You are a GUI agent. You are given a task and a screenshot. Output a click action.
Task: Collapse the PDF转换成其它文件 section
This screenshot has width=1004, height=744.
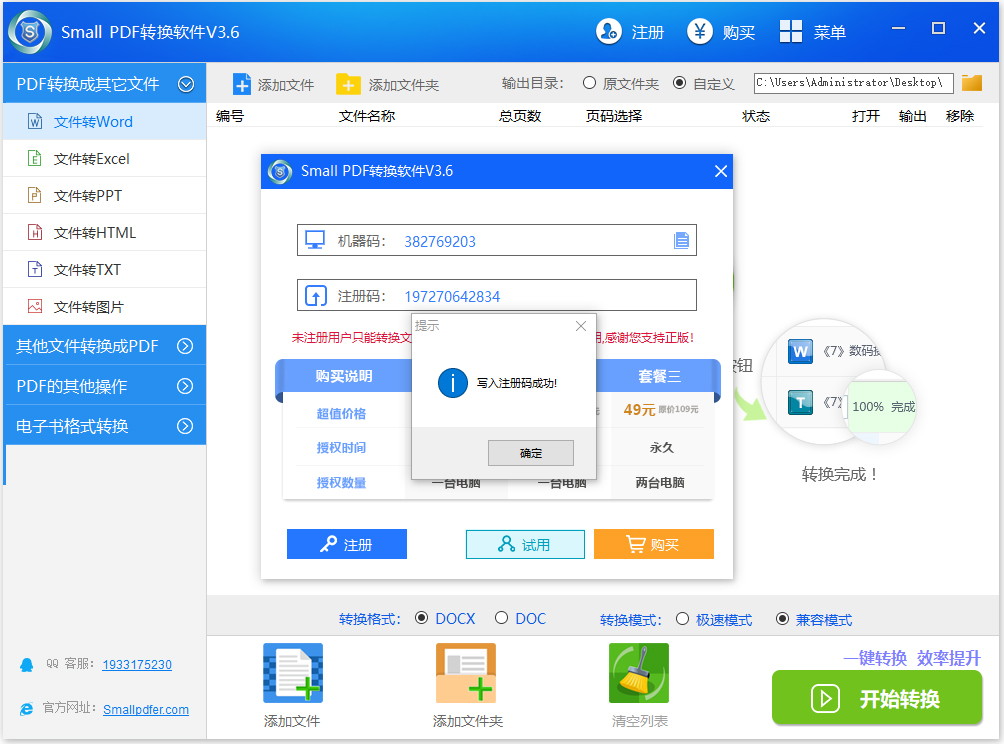(x=186, y=84)
